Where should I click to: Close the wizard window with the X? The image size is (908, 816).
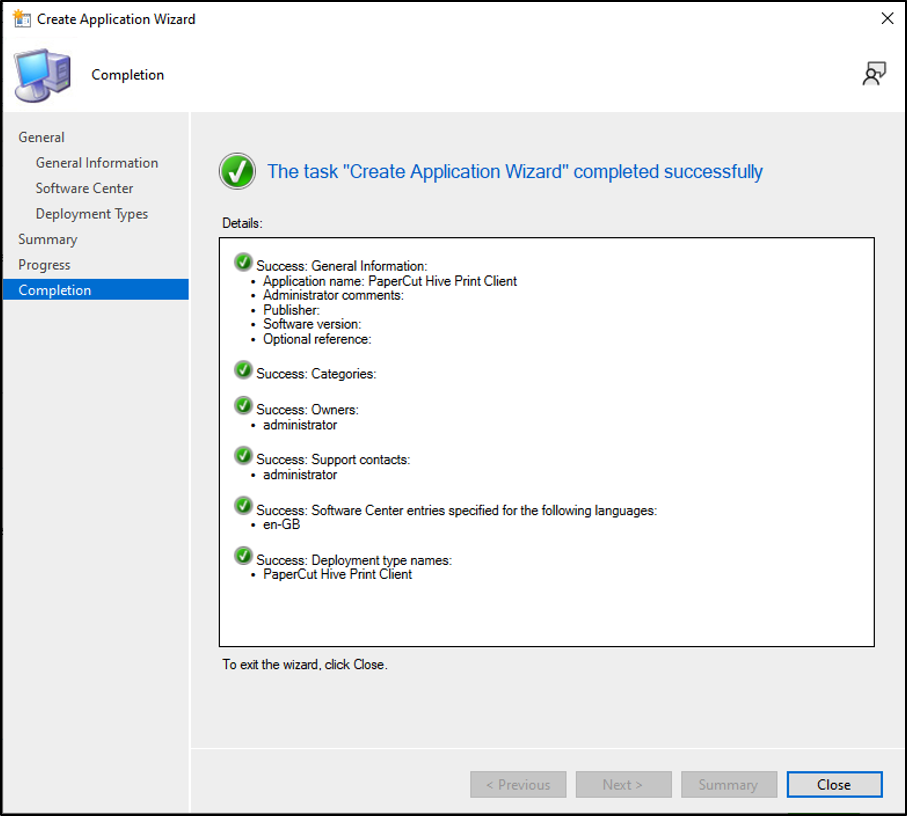pos(887,19)
